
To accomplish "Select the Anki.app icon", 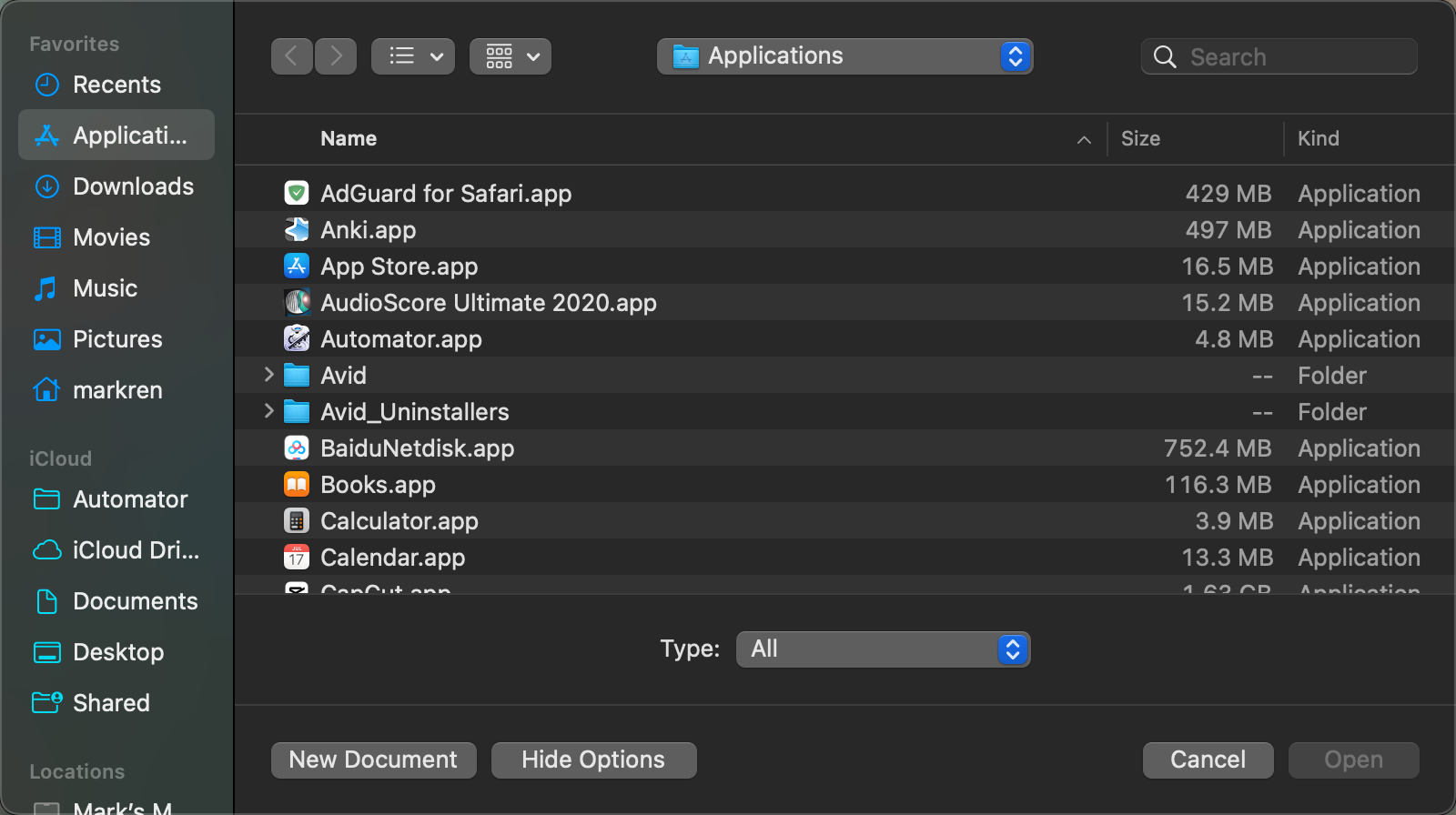I will click(297, 229).
